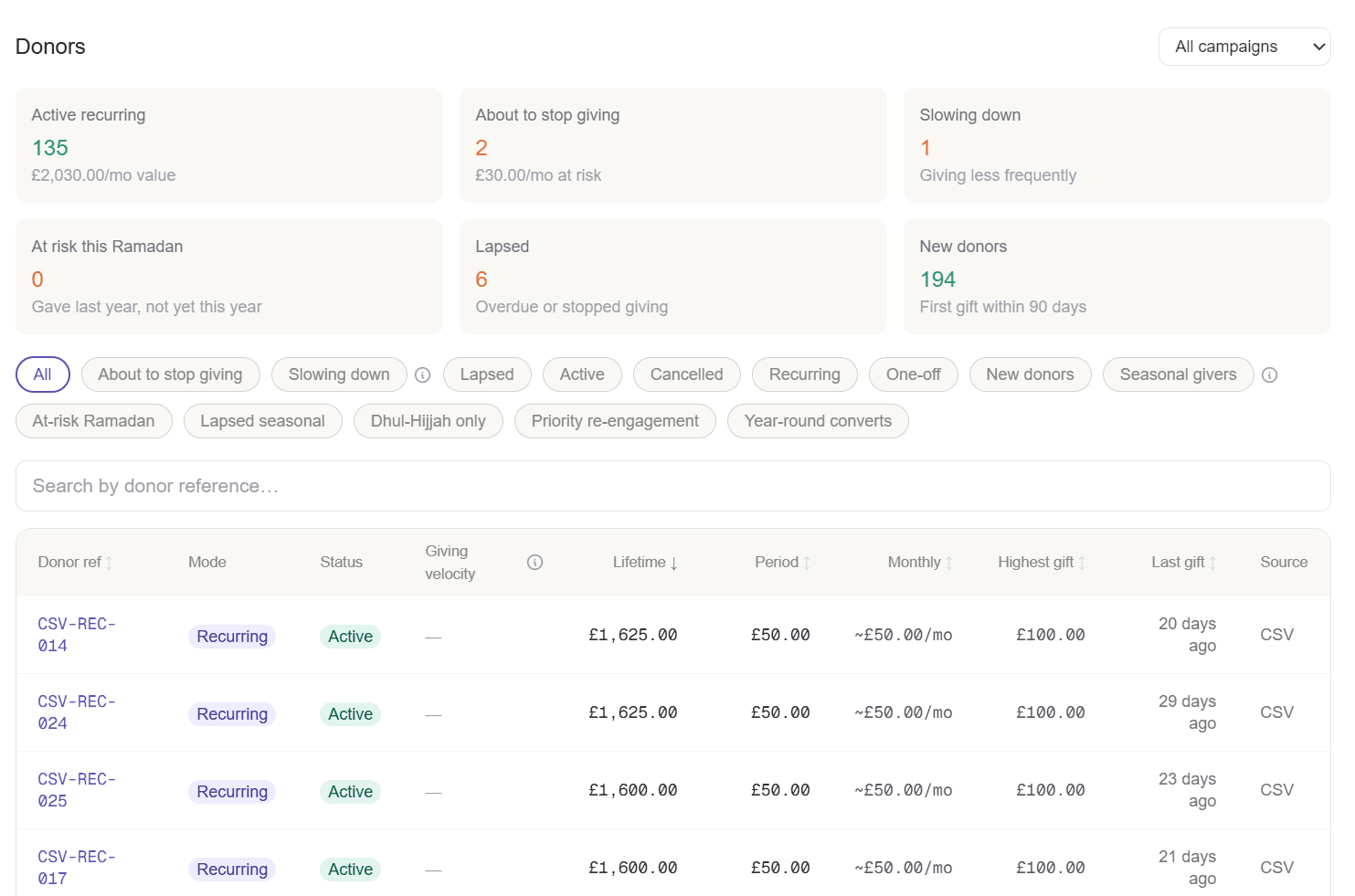Filter by the New donors chip
The width and height of the screenshot is (1355, 896).
1031,374
